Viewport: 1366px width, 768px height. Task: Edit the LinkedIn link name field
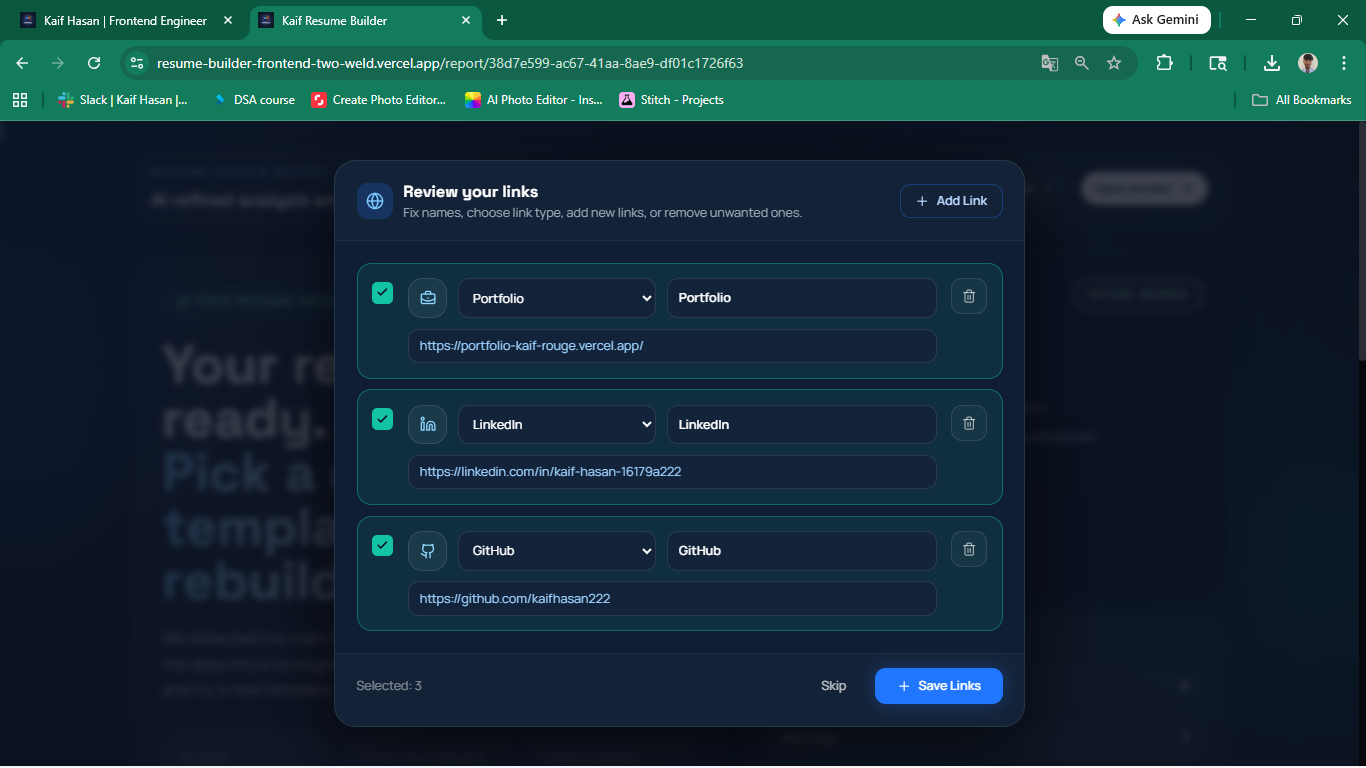pos(802,424)
